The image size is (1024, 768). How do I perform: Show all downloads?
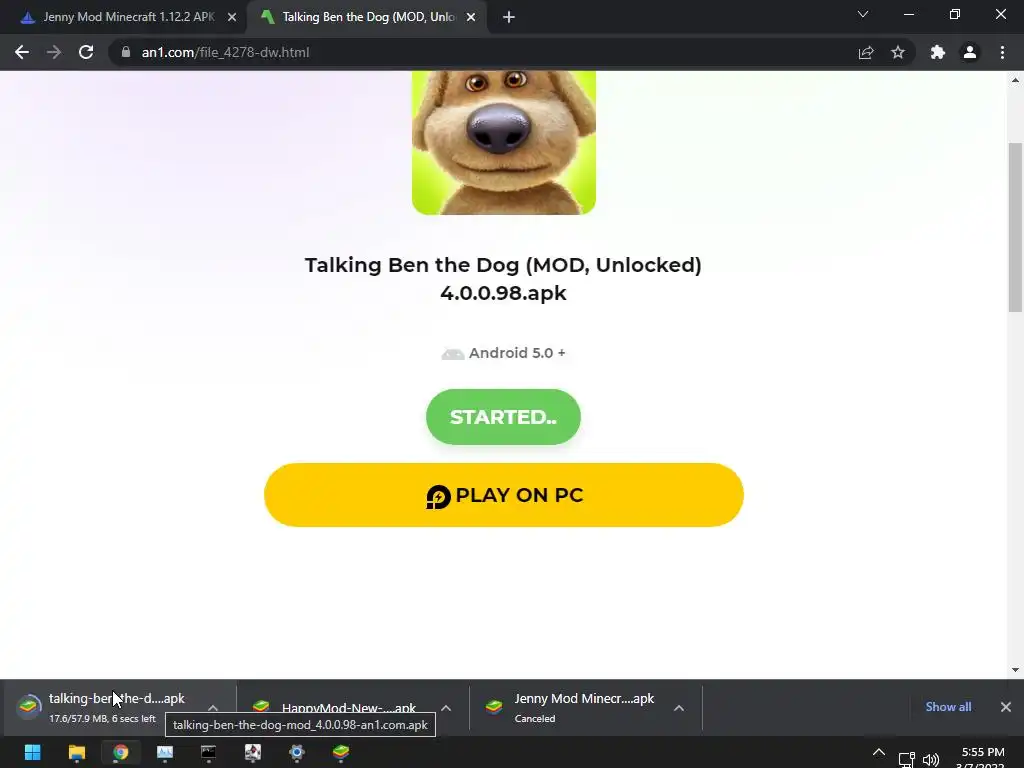(x=948, y=707)
